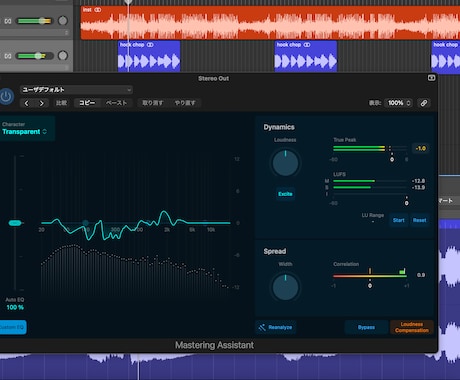
Task: Toggle the Excite button
Action: (x=285, y=194)
